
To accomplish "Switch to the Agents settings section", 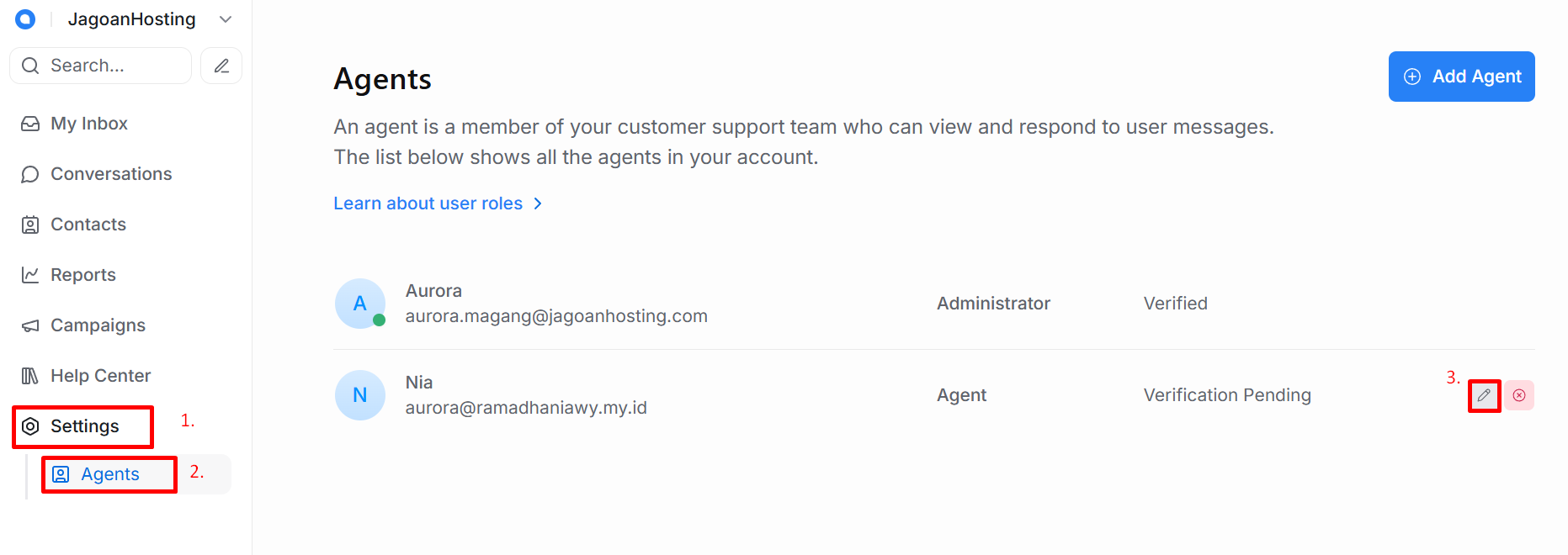I will [x=109, y=473].
